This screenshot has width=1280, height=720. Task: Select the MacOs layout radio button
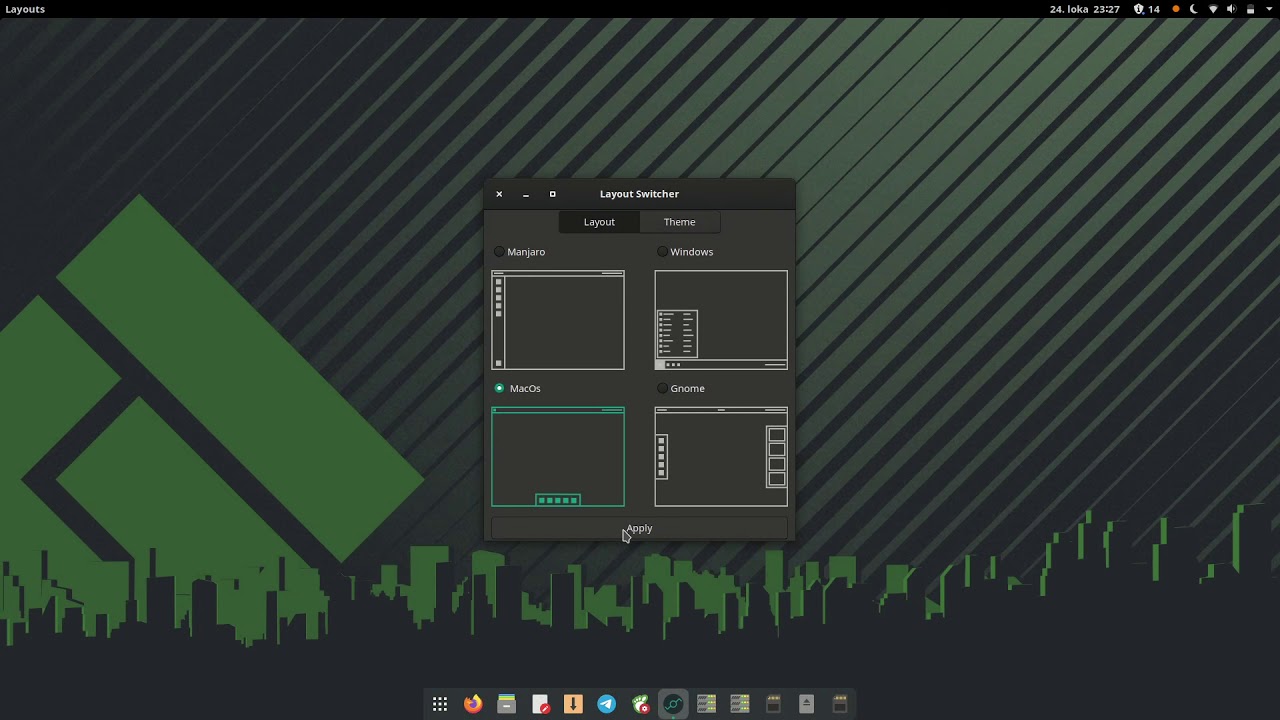[x=500, y=388]
